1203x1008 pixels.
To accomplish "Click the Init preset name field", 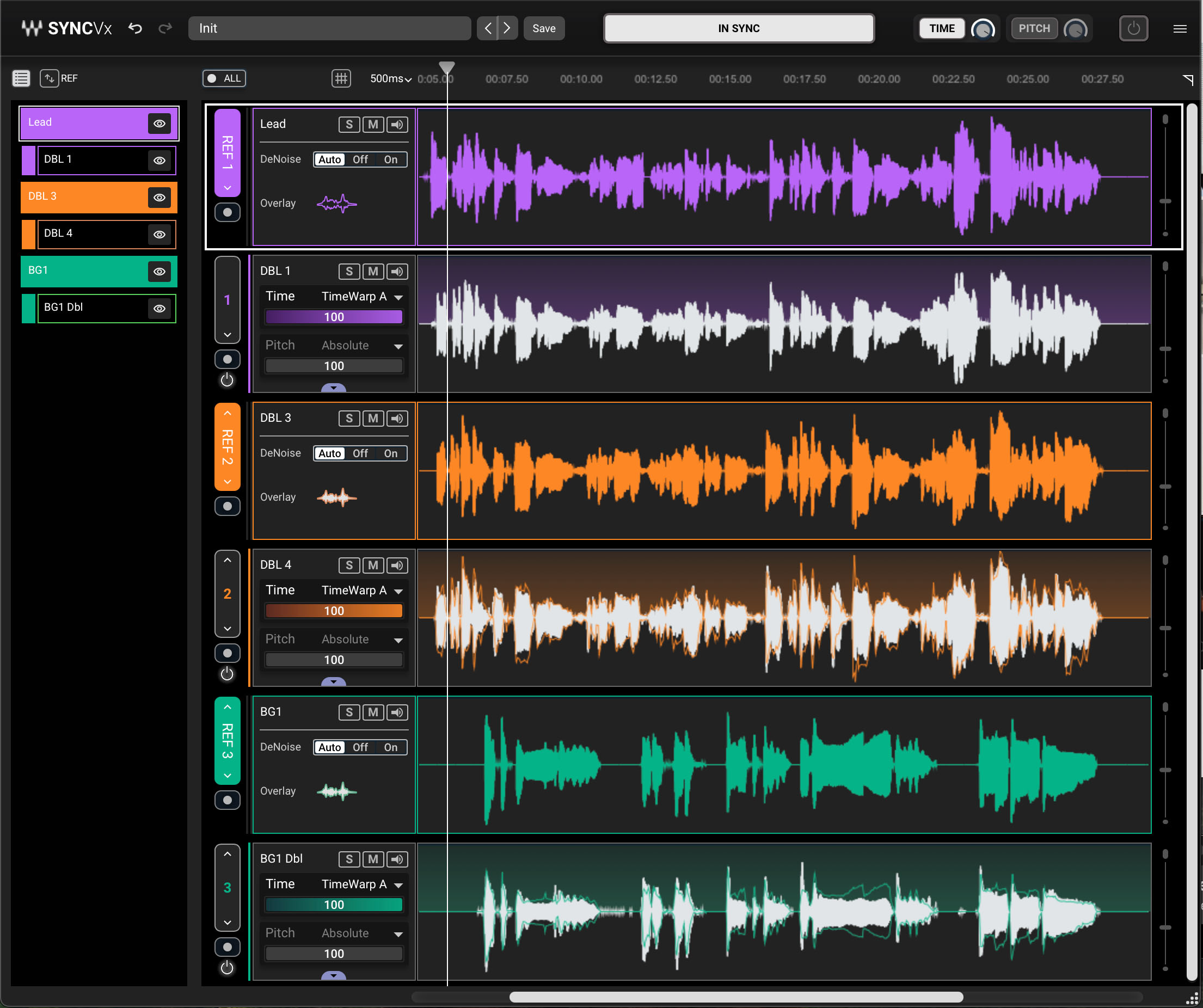I will [x=329, y=28].
